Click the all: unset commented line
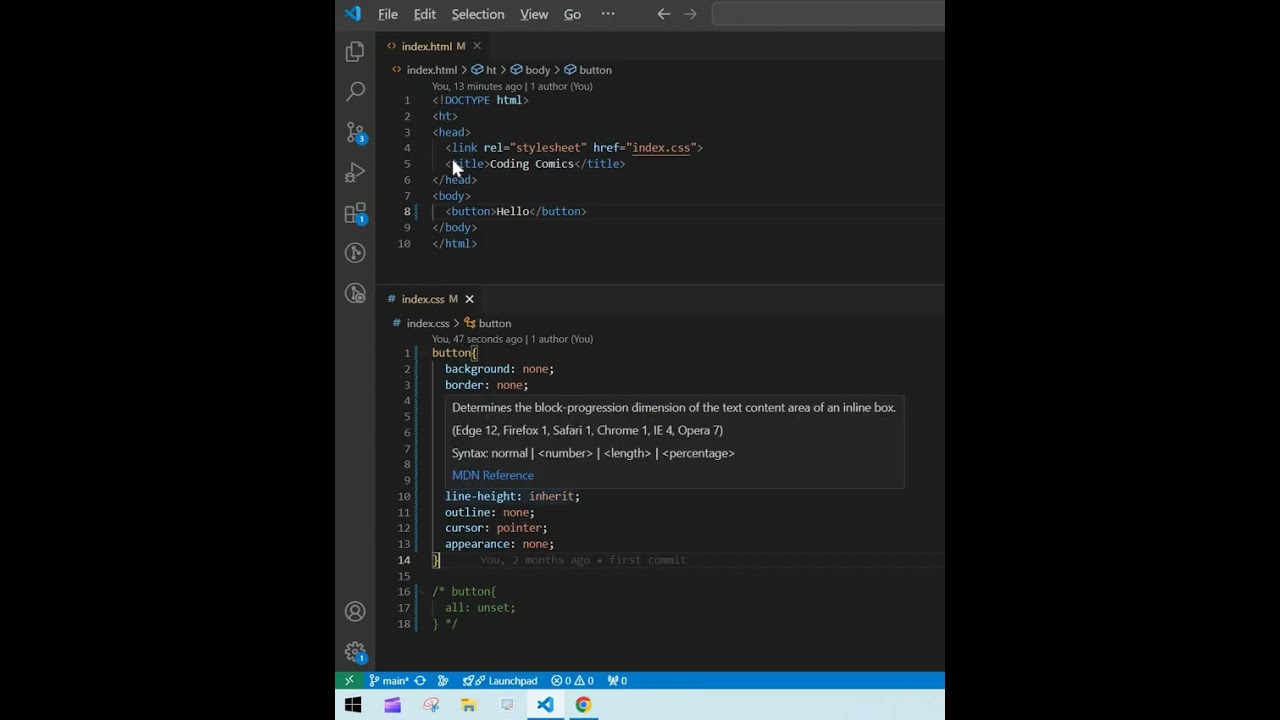Image resolution: width=1280 pixels, height=720 pixels. click(480, 608)
